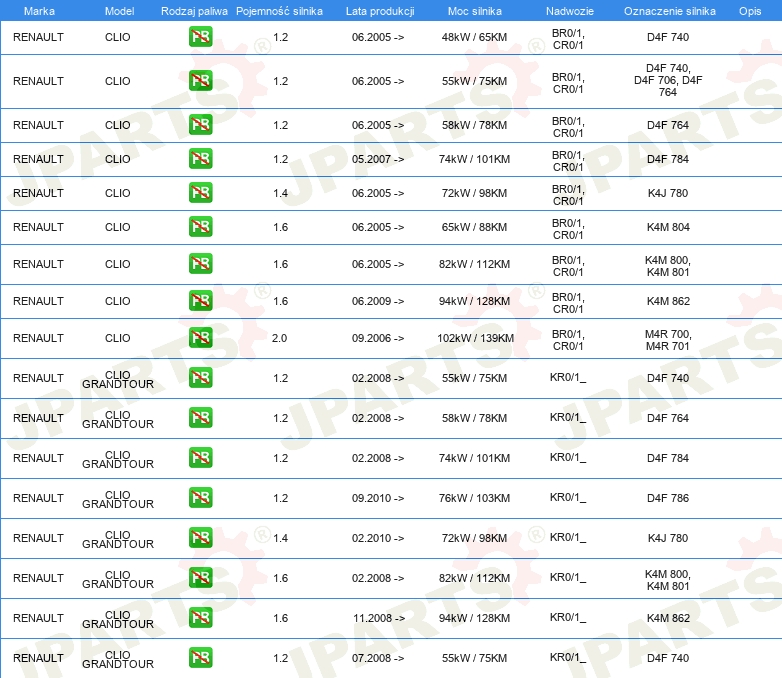Select the 2.0 engine capacity cell
782x678 pixels.
point(279,338)
